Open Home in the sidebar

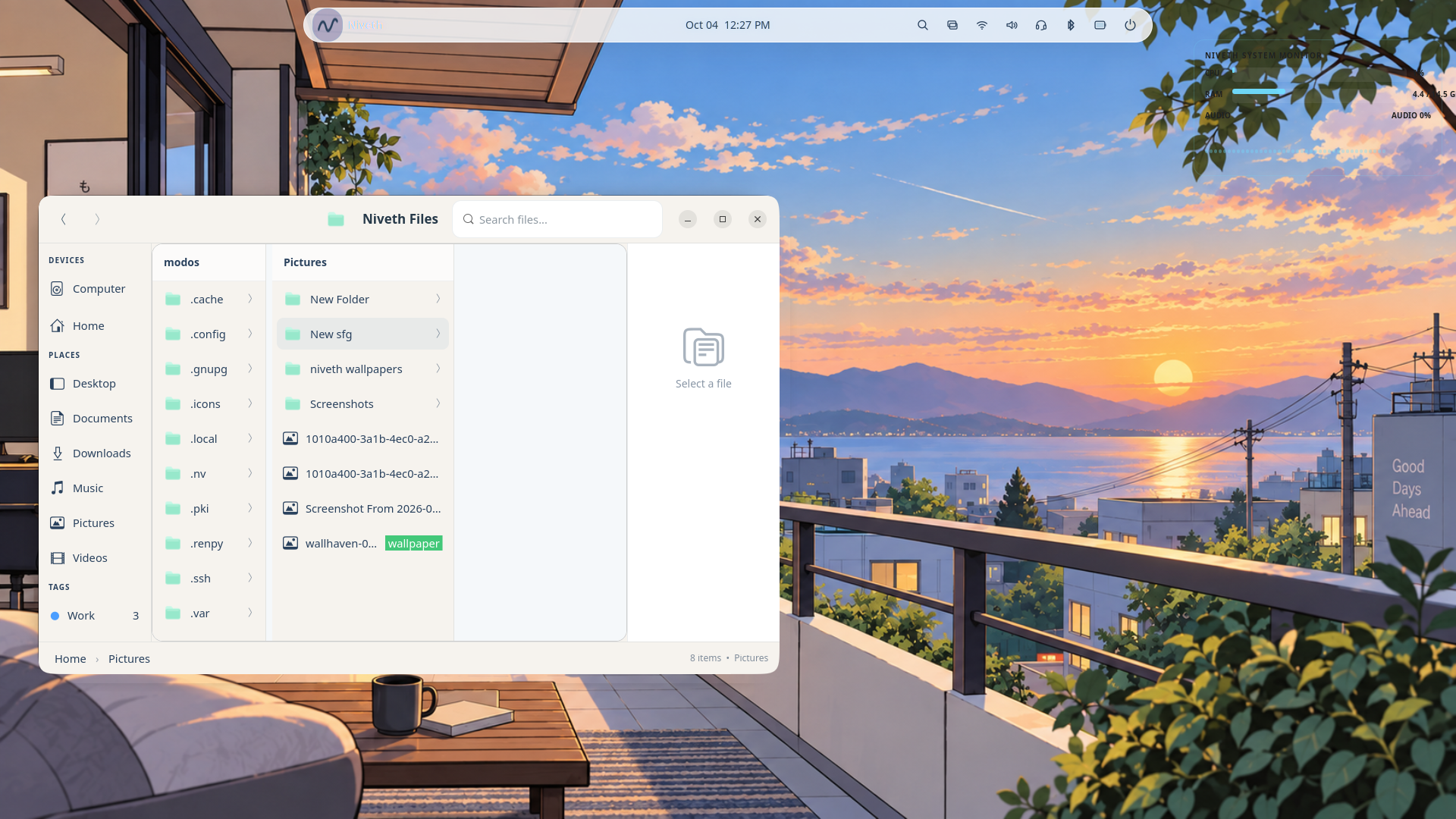click(x=95, y=326)
